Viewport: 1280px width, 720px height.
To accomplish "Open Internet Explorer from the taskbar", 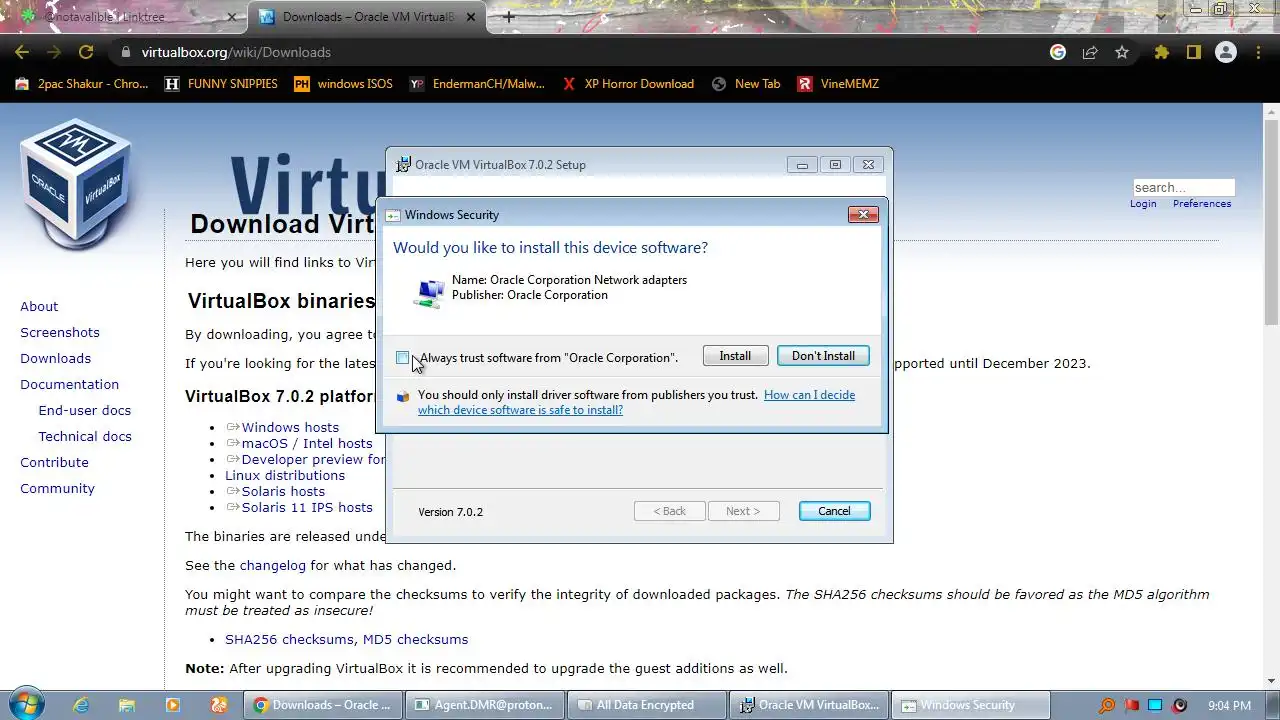I will point(81,705).
